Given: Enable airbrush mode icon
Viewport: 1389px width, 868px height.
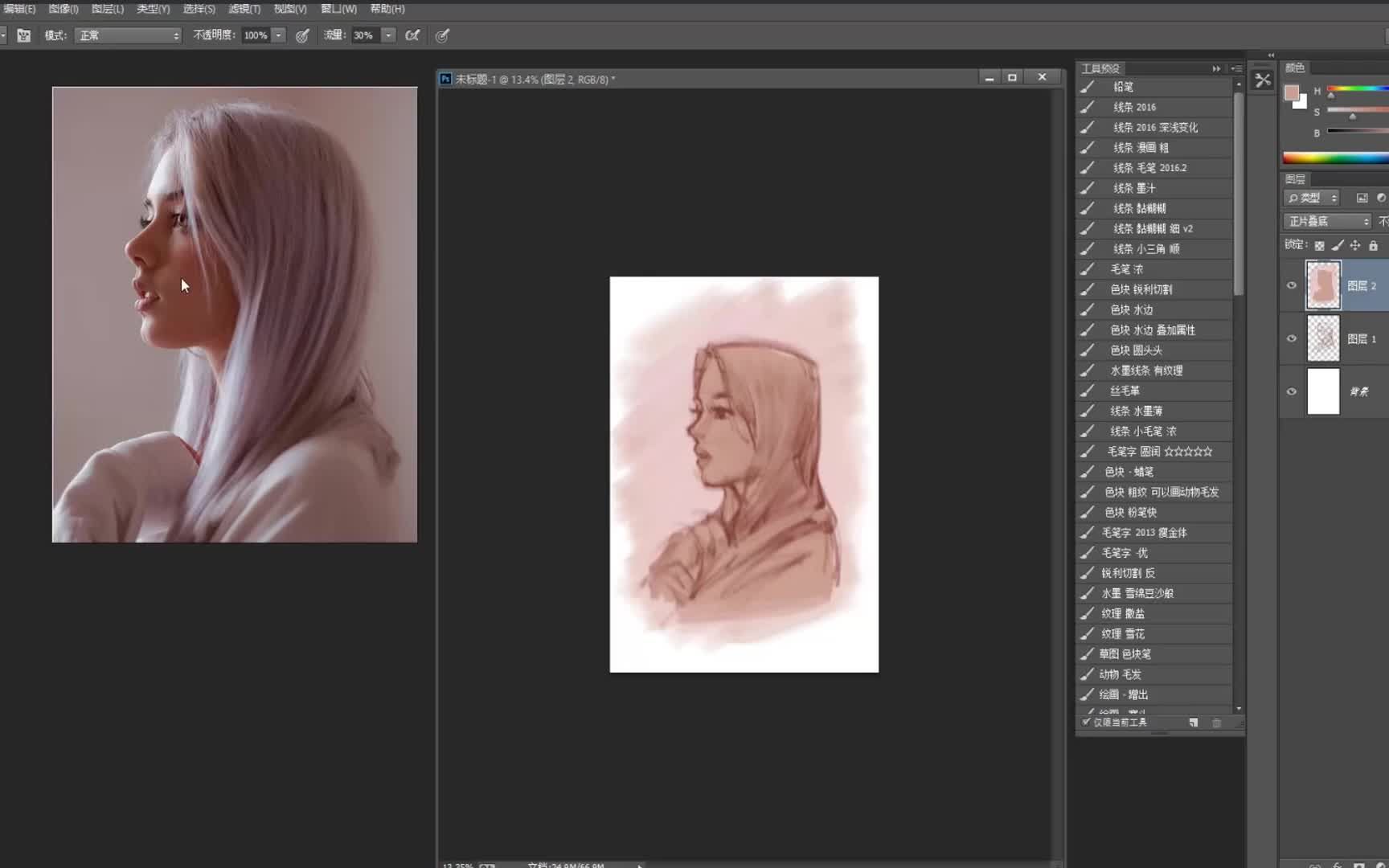Looking at the screenshot, I should [412, 35].
